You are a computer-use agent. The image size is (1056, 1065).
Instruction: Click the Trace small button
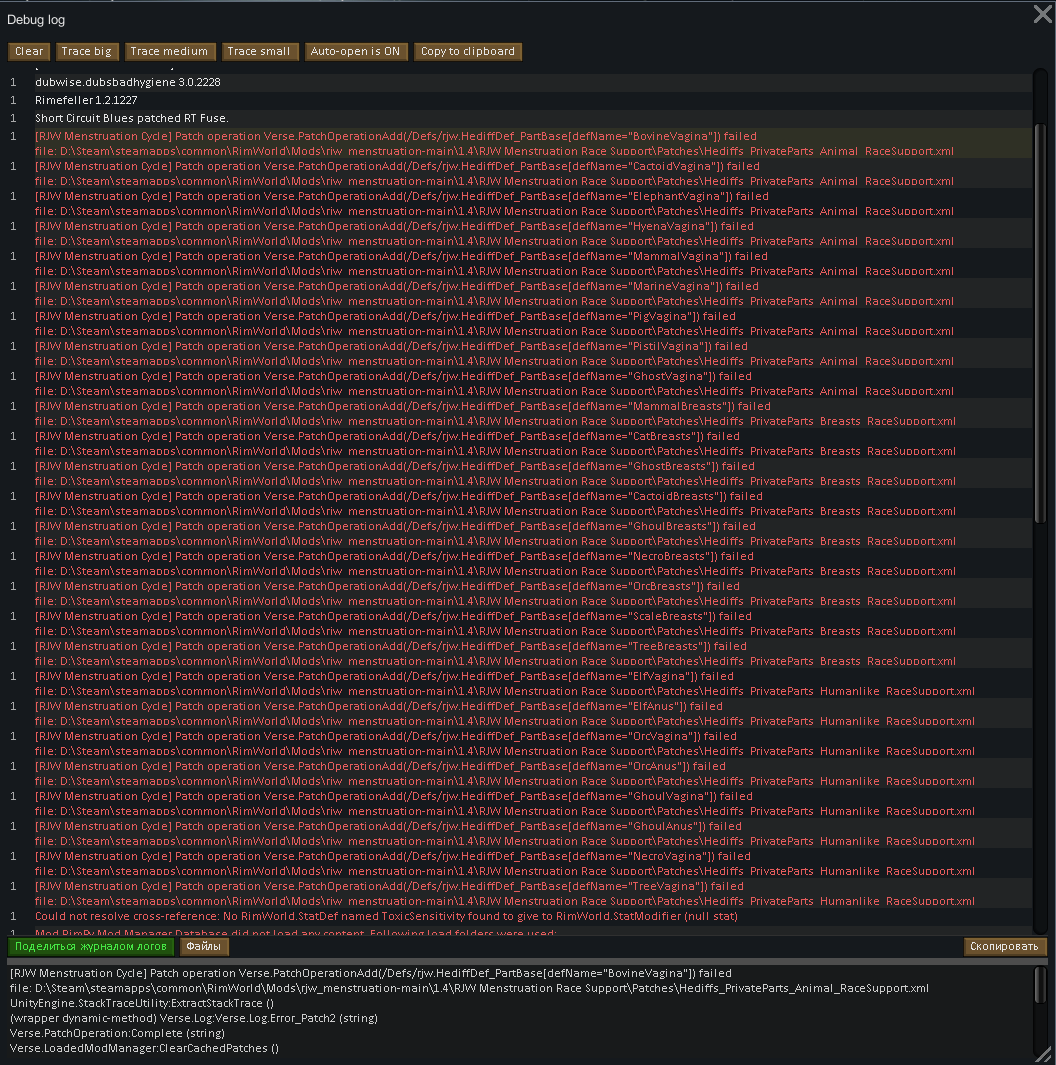coord(260,51)
